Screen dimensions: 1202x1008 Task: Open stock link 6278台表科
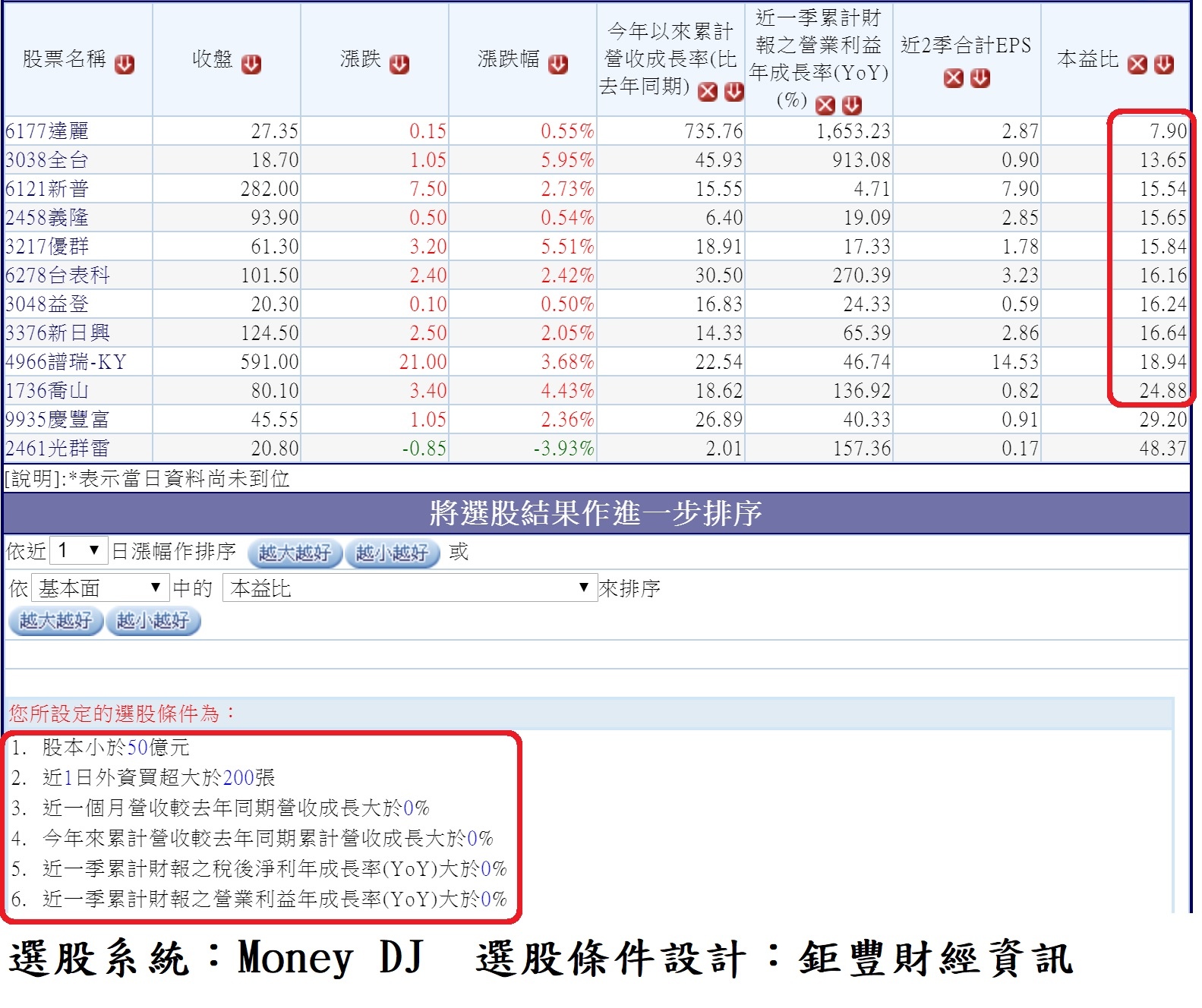58,276
